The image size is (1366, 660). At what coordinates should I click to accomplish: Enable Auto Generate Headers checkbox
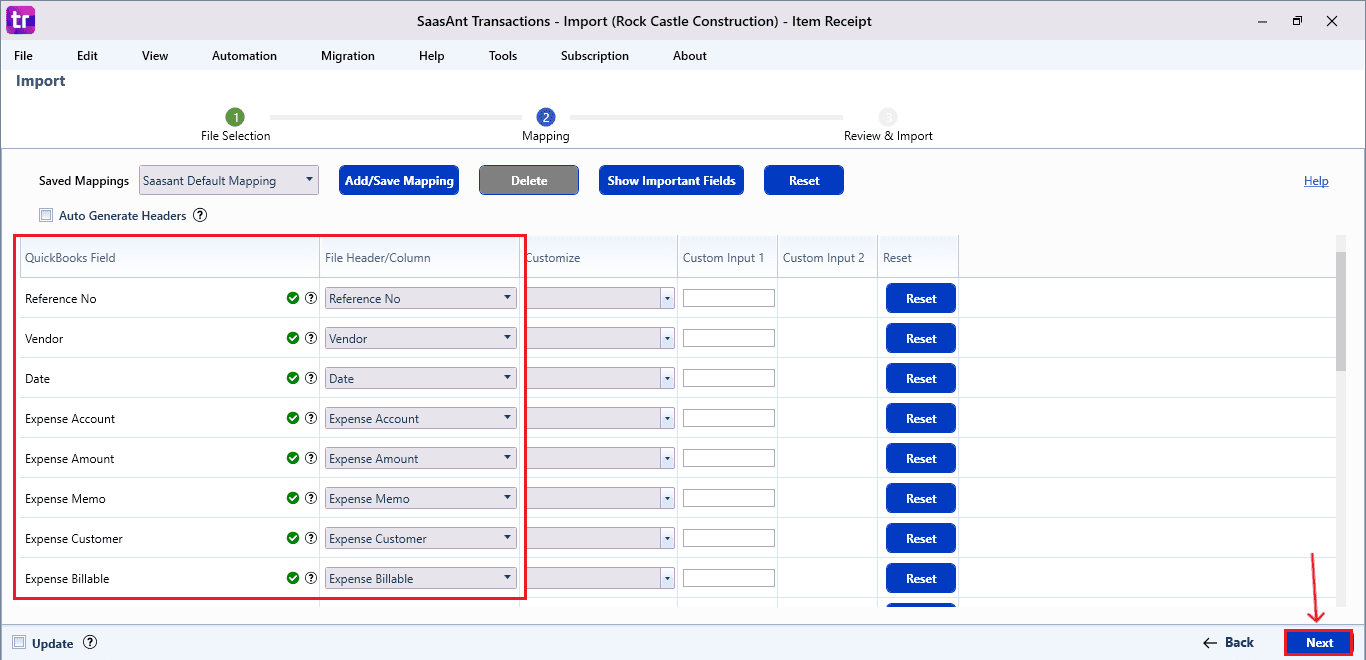click(46, 215)
